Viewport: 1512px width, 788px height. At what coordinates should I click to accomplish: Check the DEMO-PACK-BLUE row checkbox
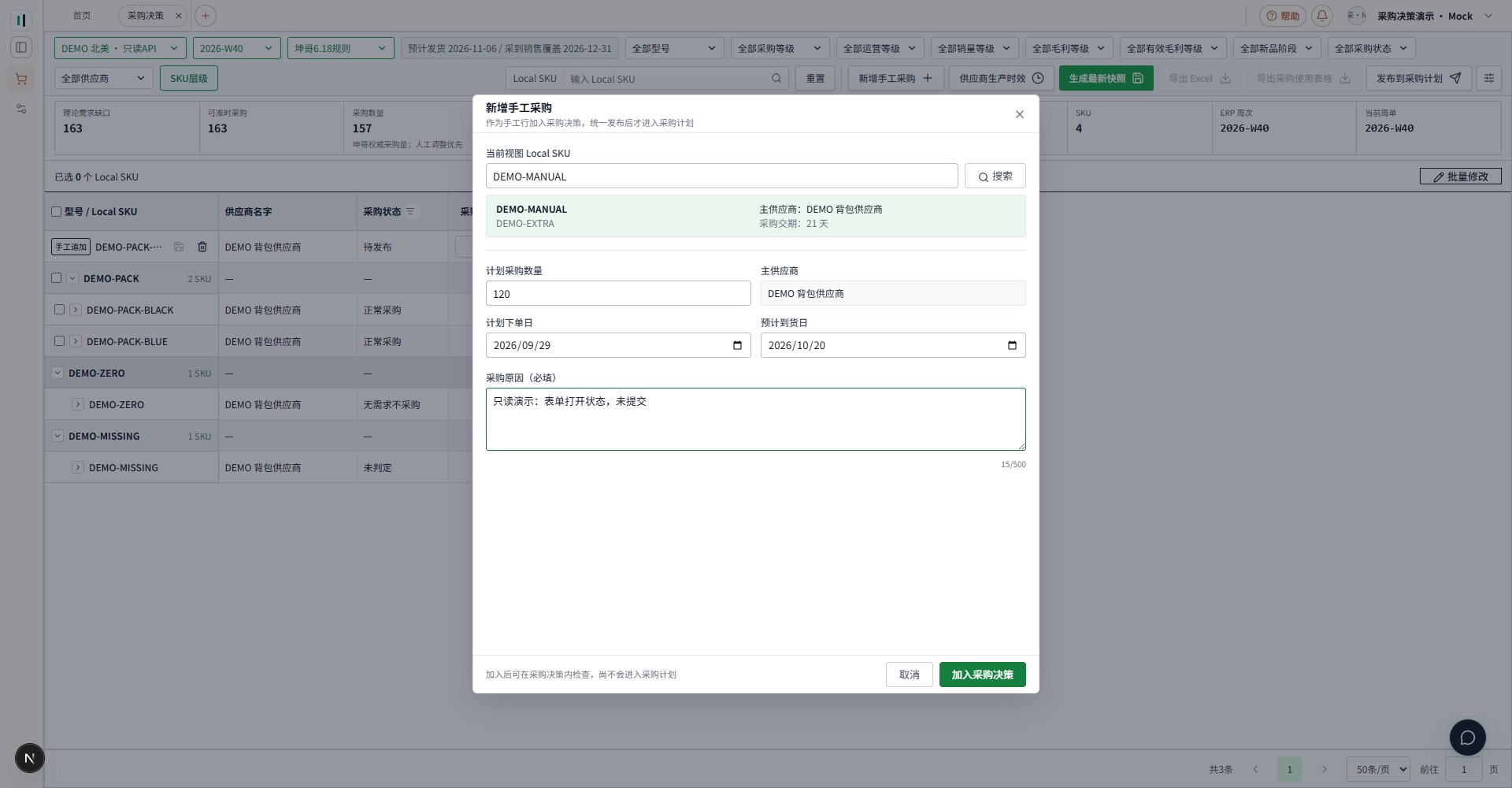[59, 340]
